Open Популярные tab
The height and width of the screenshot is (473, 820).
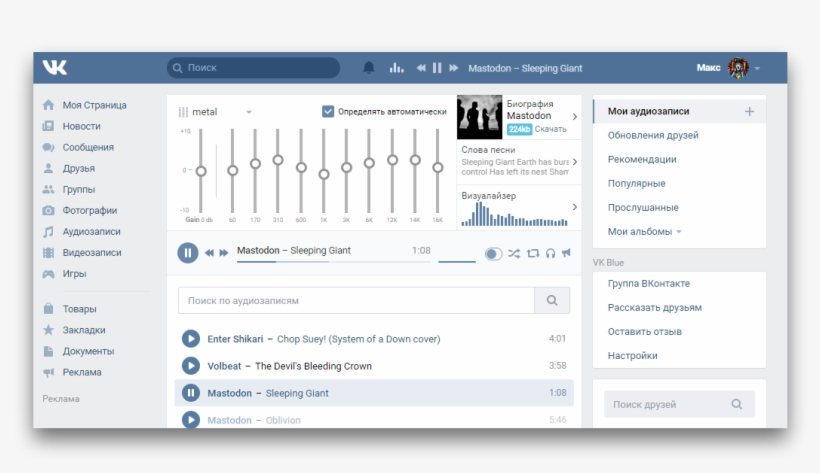point(636,184)
